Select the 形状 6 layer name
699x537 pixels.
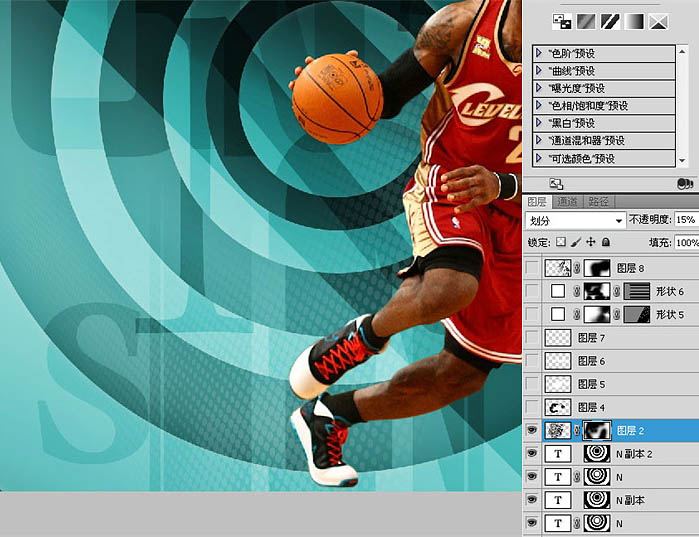(x=670, y=292)
